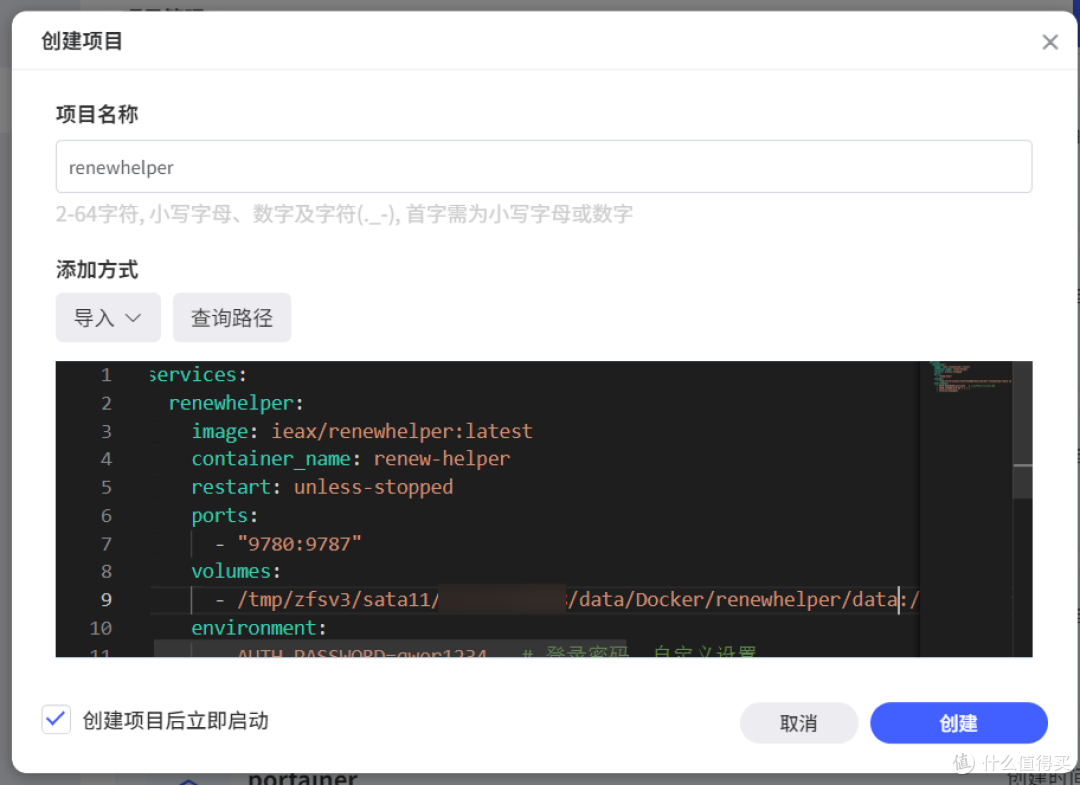Click the /tmp/zfsv3/sata11 volume path
The image size is (1080, 785).
pos(577,599)
